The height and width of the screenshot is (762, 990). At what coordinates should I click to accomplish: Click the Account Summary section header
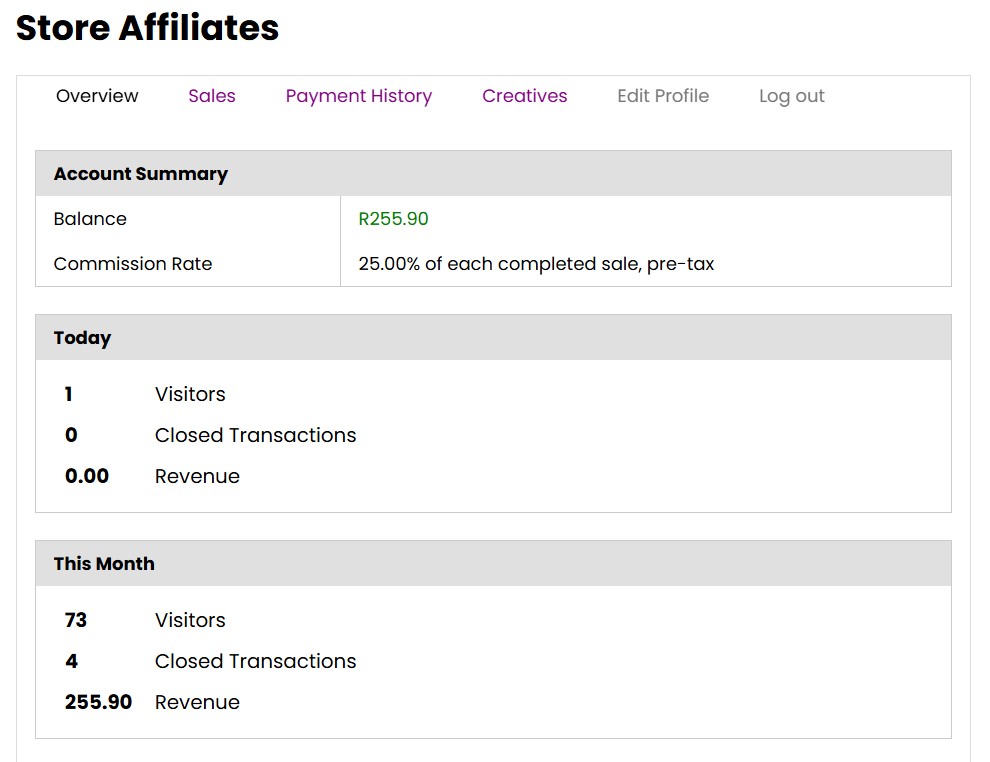(141, 174)
